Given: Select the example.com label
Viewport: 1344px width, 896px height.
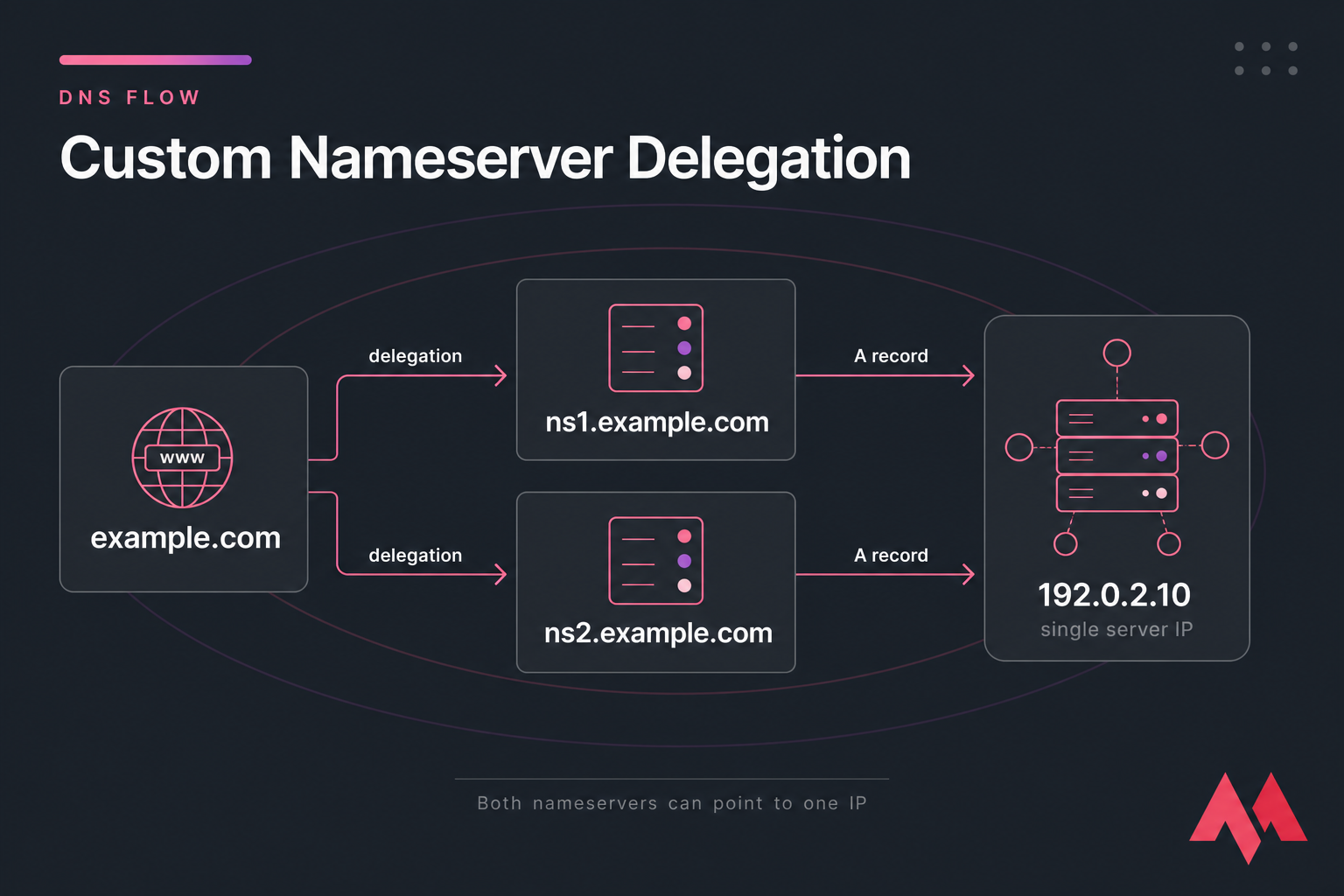Looking at the screenshot, I should point(185,537).
